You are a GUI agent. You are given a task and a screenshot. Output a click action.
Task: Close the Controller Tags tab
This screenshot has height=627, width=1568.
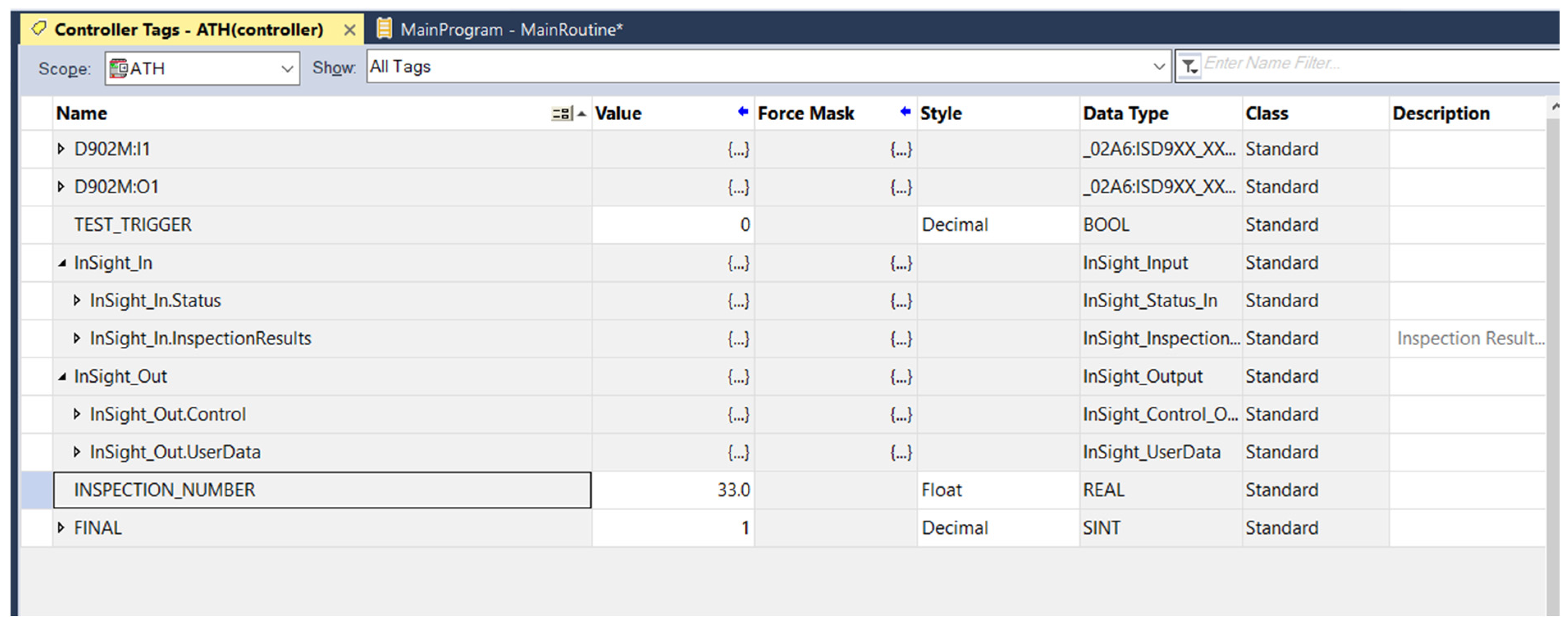tap(349, 30)
